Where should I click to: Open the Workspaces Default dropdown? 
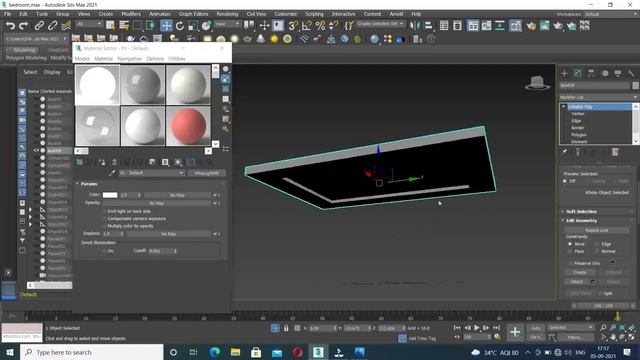(x=610, y=14)
